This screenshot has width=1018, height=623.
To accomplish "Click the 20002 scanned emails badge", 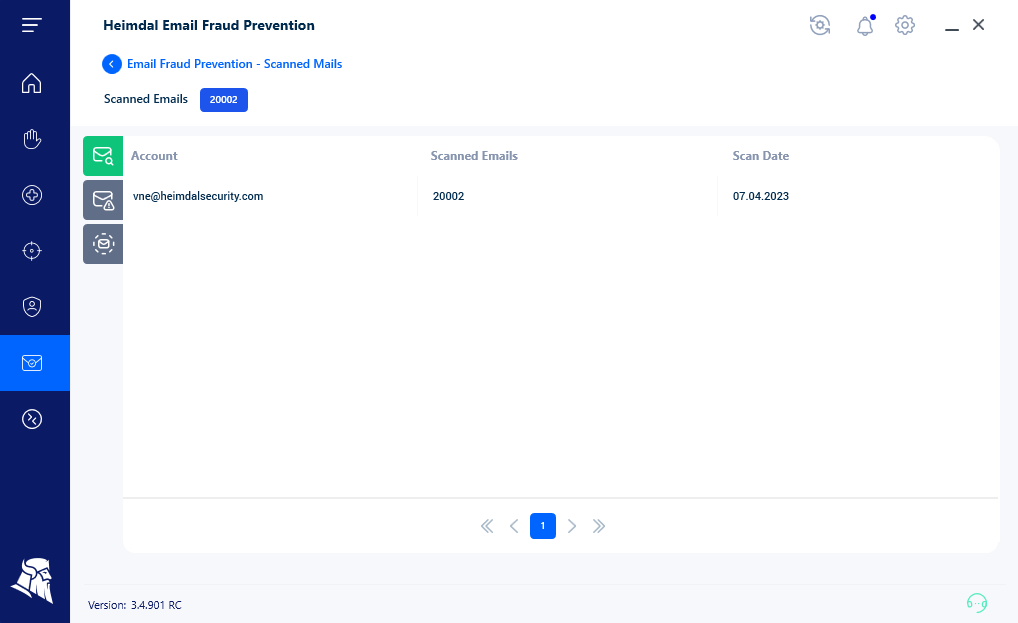I will point(223,99).
